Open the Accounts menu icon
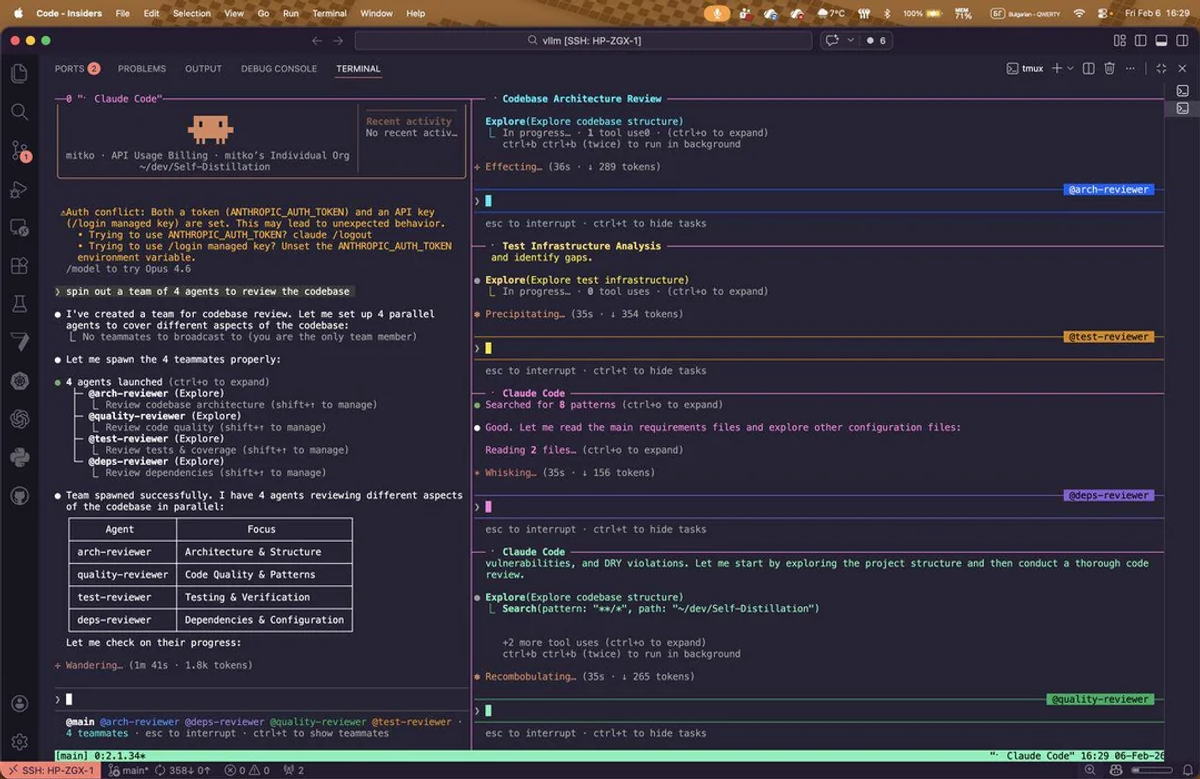Screen dimensions: 1200x779 point(19,704)
